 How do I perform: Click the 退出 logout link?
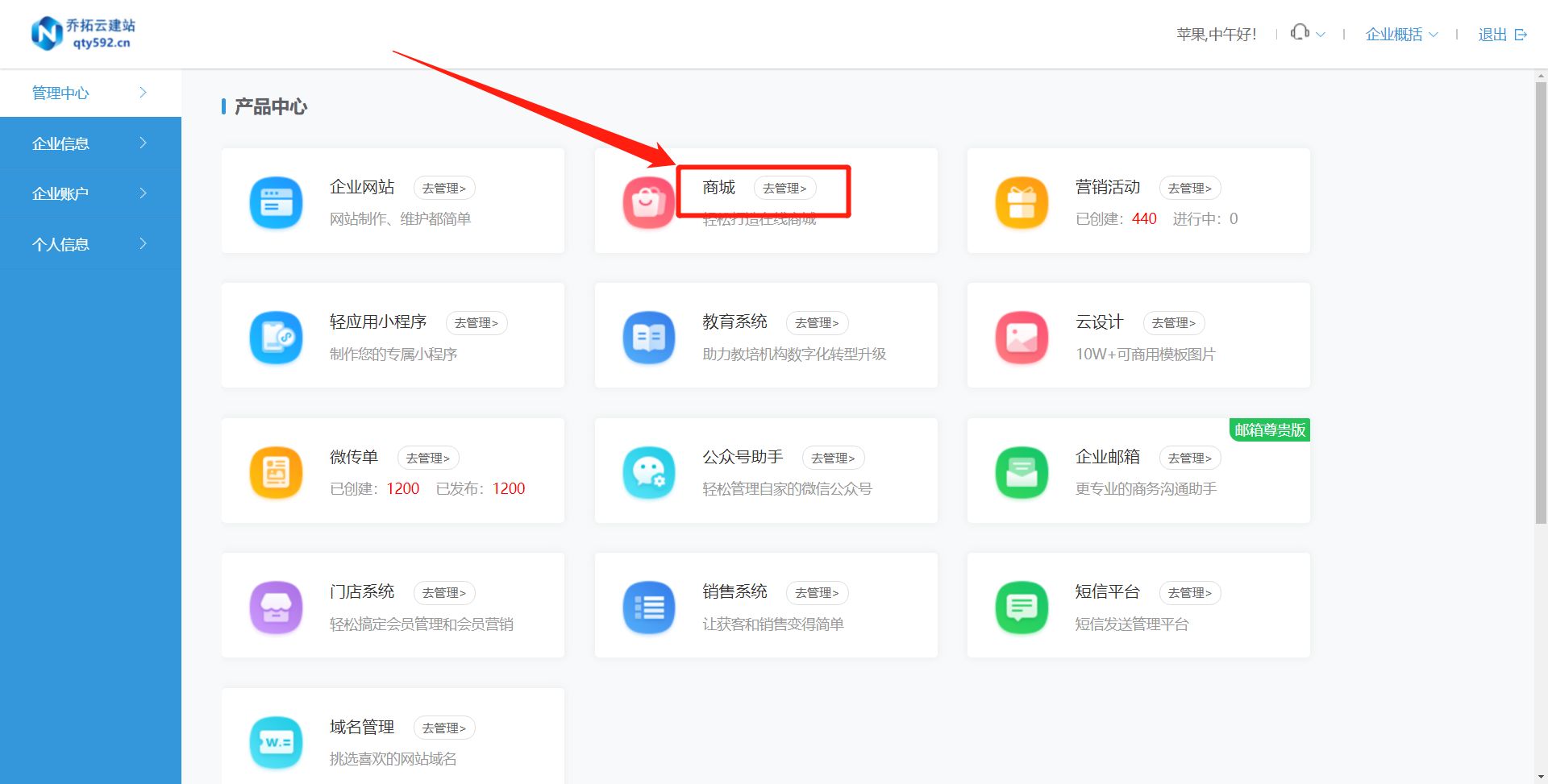click(x=1493, y=34)
